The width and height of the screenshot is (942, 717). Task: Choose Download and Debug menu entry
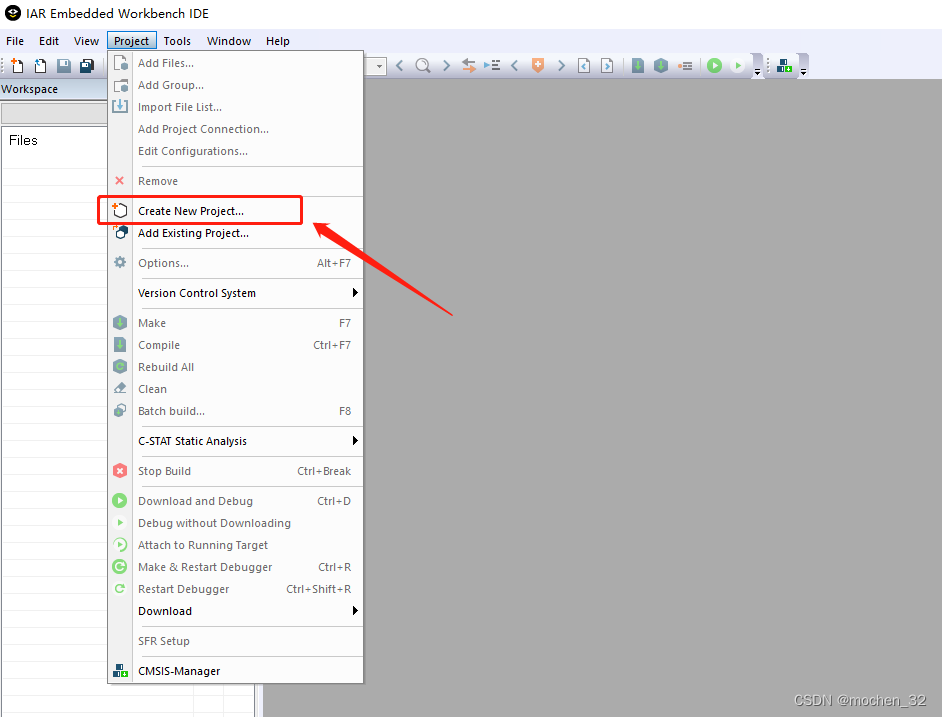point(236,501)
